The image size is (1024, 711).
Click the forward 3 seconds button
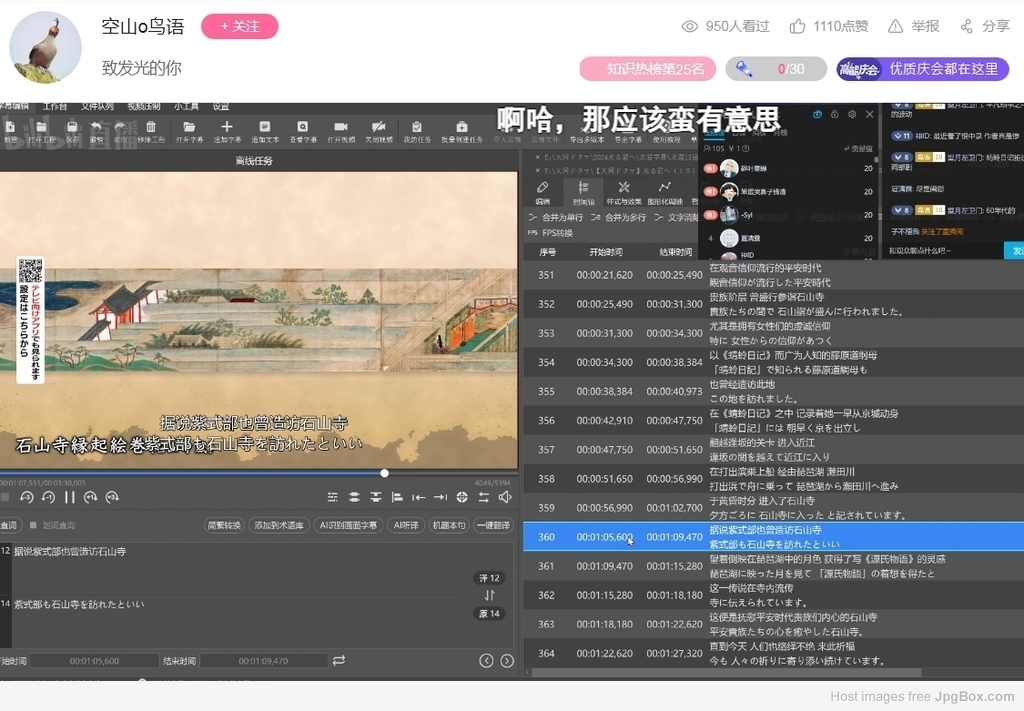[112, 498]
